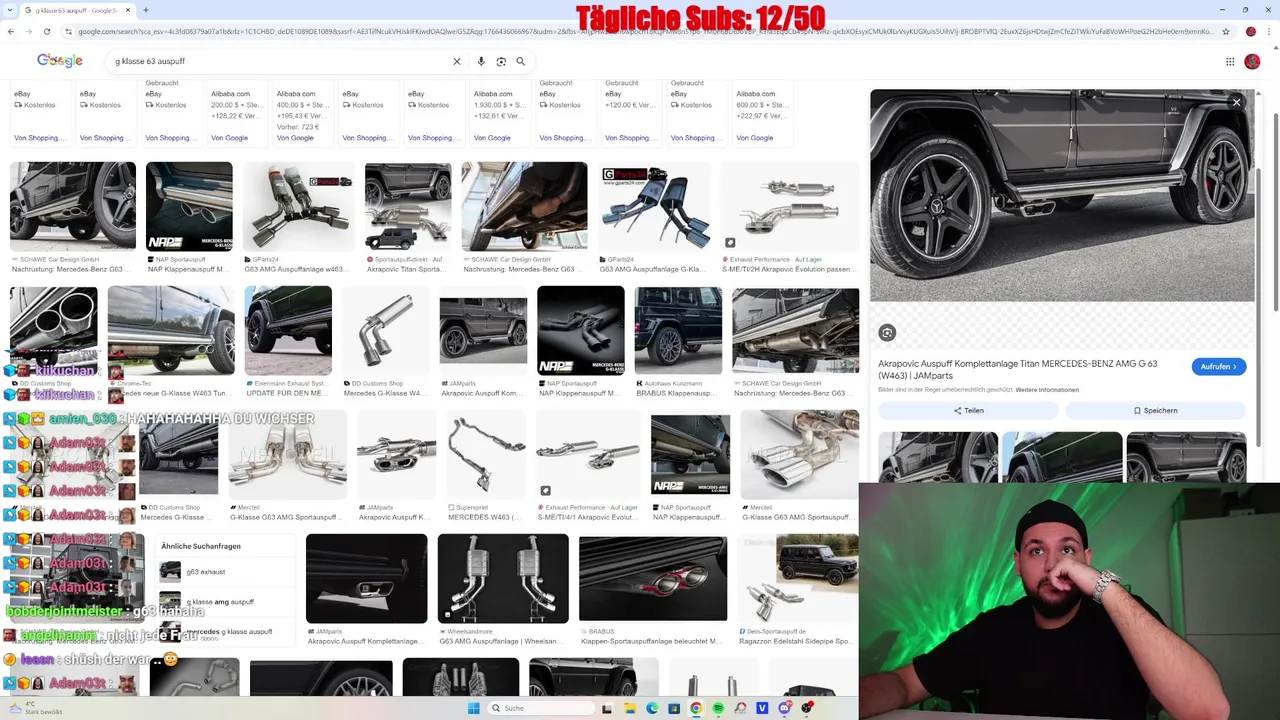Save the image with Speichern
Screen dimensions: 1280x720
coord(1155,410)
